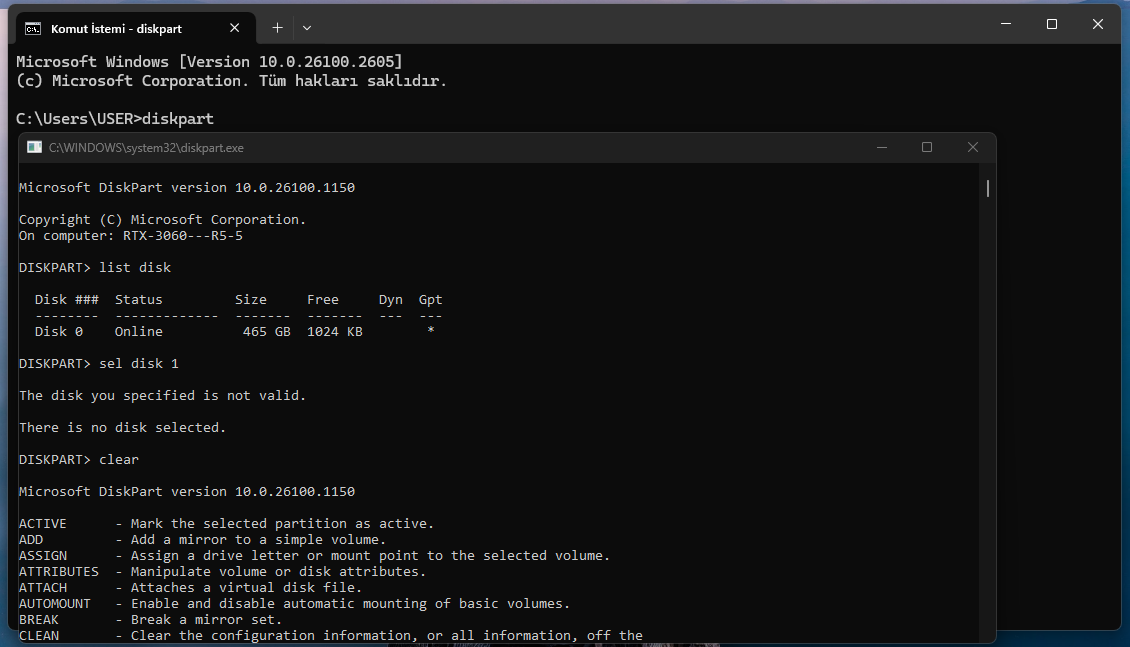The width and height of the screenshot is (1130, 647).
Task: Click the '1024 KB' free value
Action: click(334, 331)
